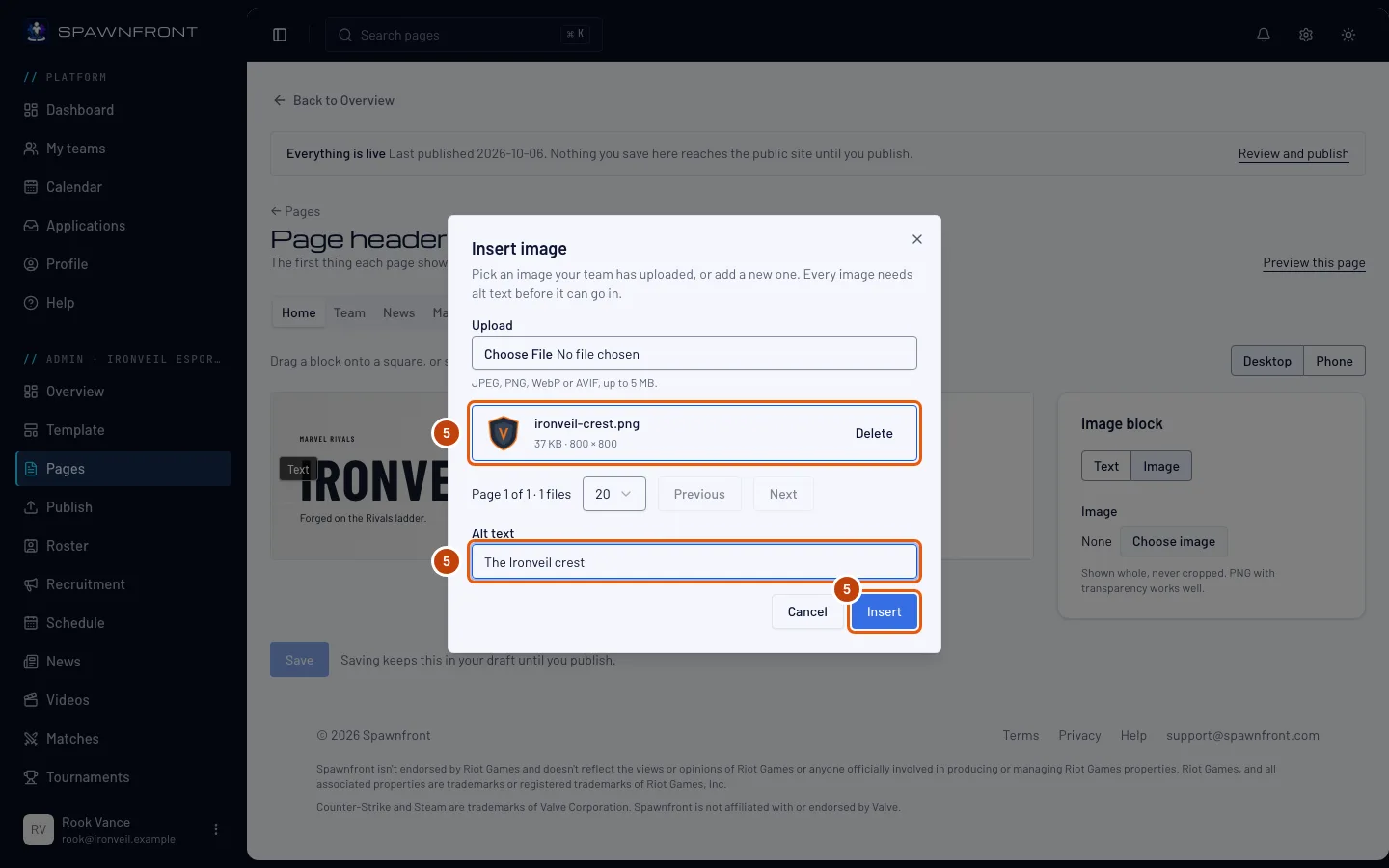This screenshot has height=868, width=1389.
Task: Toggle the sidebar panel icon
Action: [280, 35]
